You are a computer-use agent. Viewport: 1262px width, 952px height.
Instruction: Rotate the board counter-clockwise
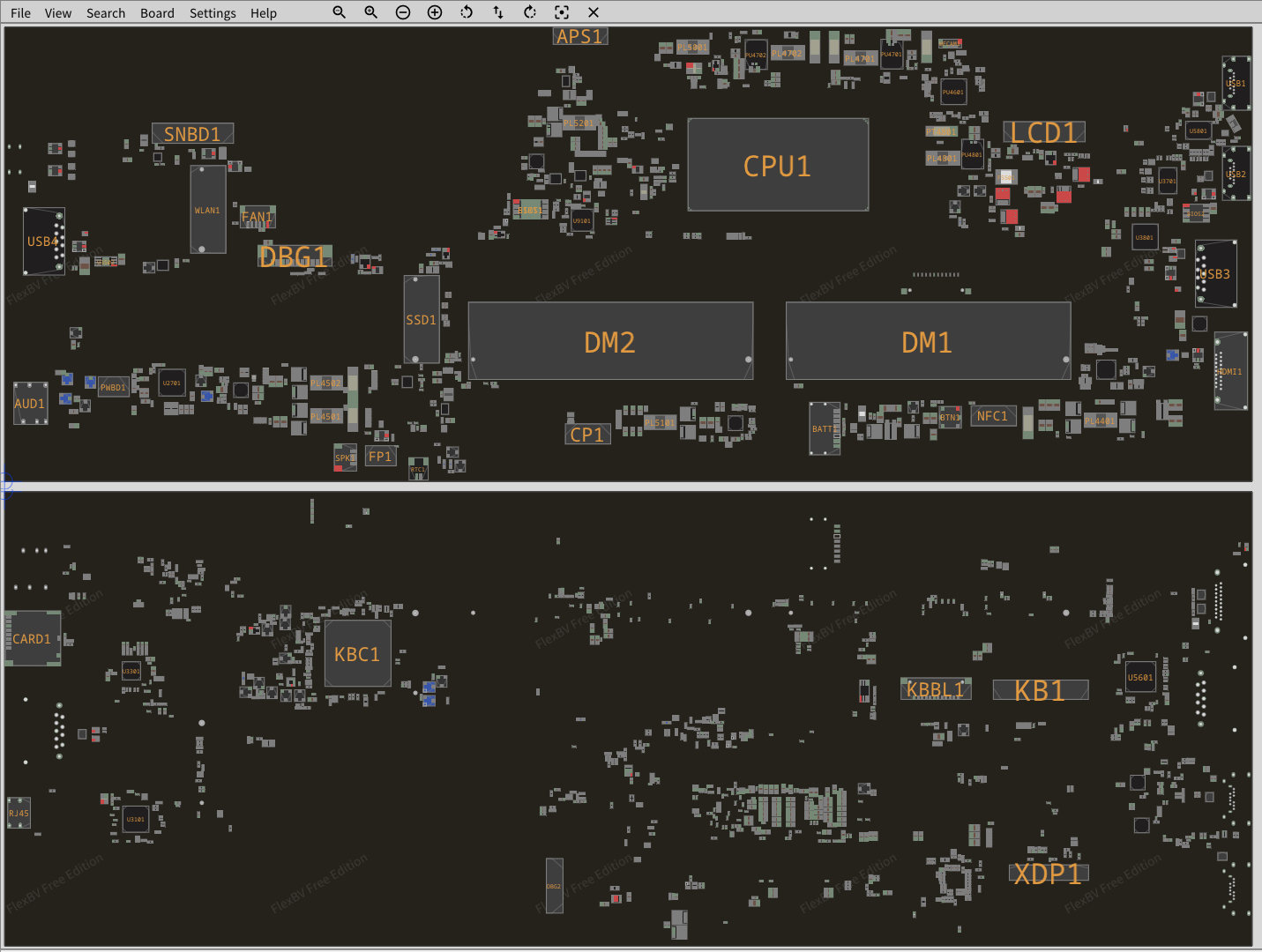(467, 12)
